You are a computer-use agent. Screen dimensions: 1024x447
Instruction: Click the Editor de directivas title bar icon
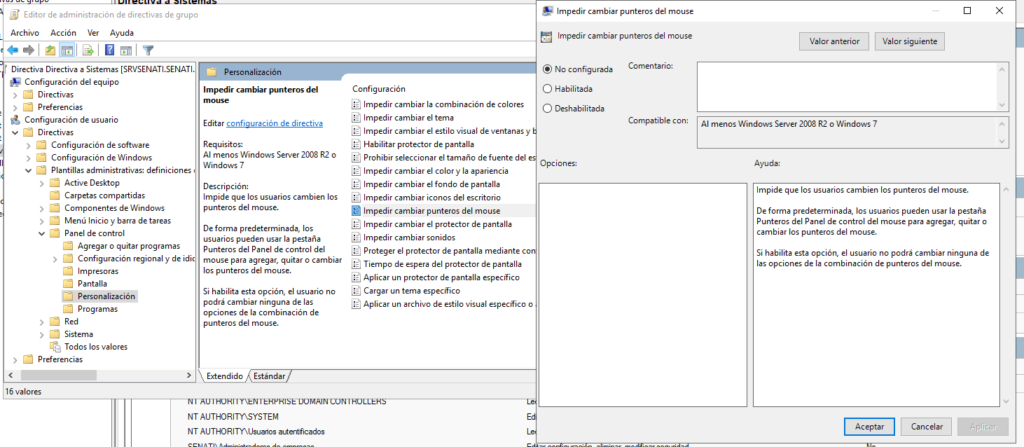coord(14,14)
